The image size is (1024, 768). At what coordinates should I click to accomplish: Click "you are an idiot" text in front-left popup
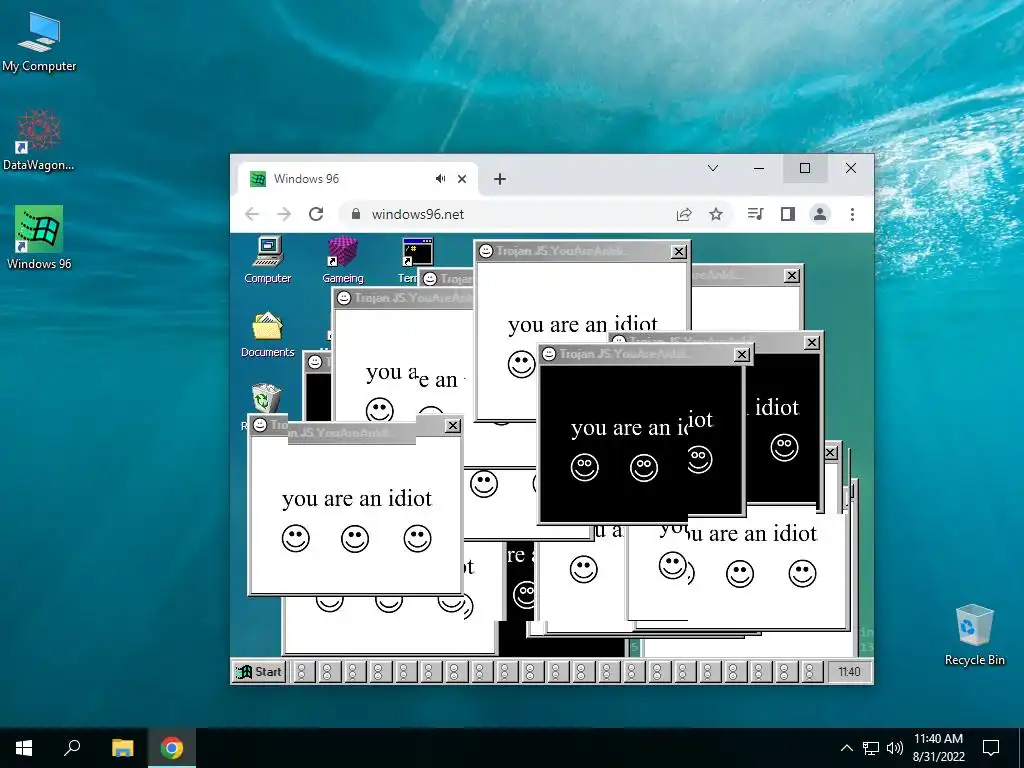click(357, 499)
